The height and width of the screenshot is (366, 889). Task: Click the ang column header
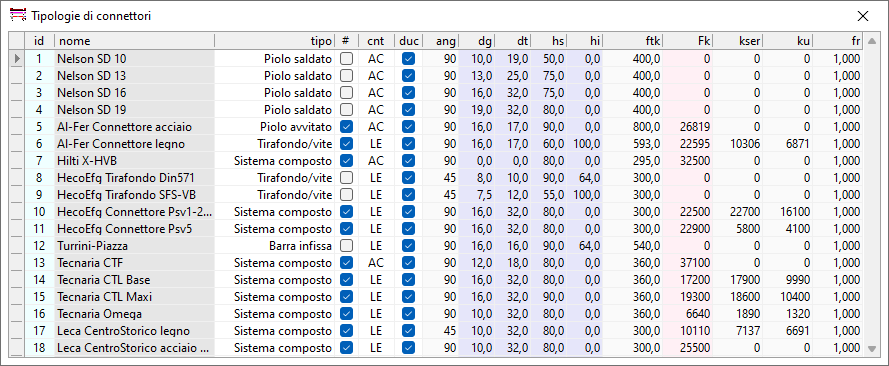pyautogui.click(x=441, y=41)
